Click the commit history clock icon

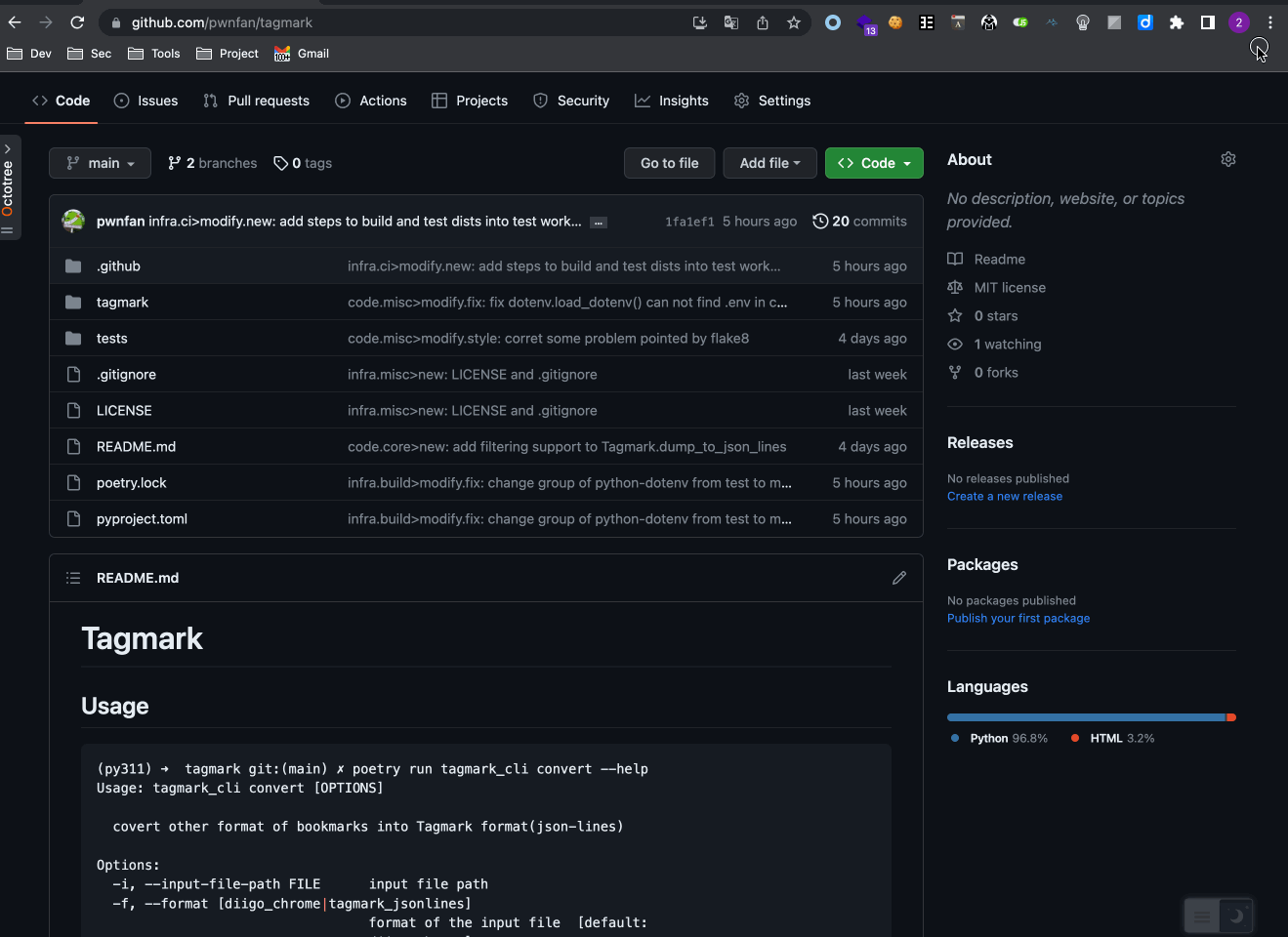pos(820,221)
